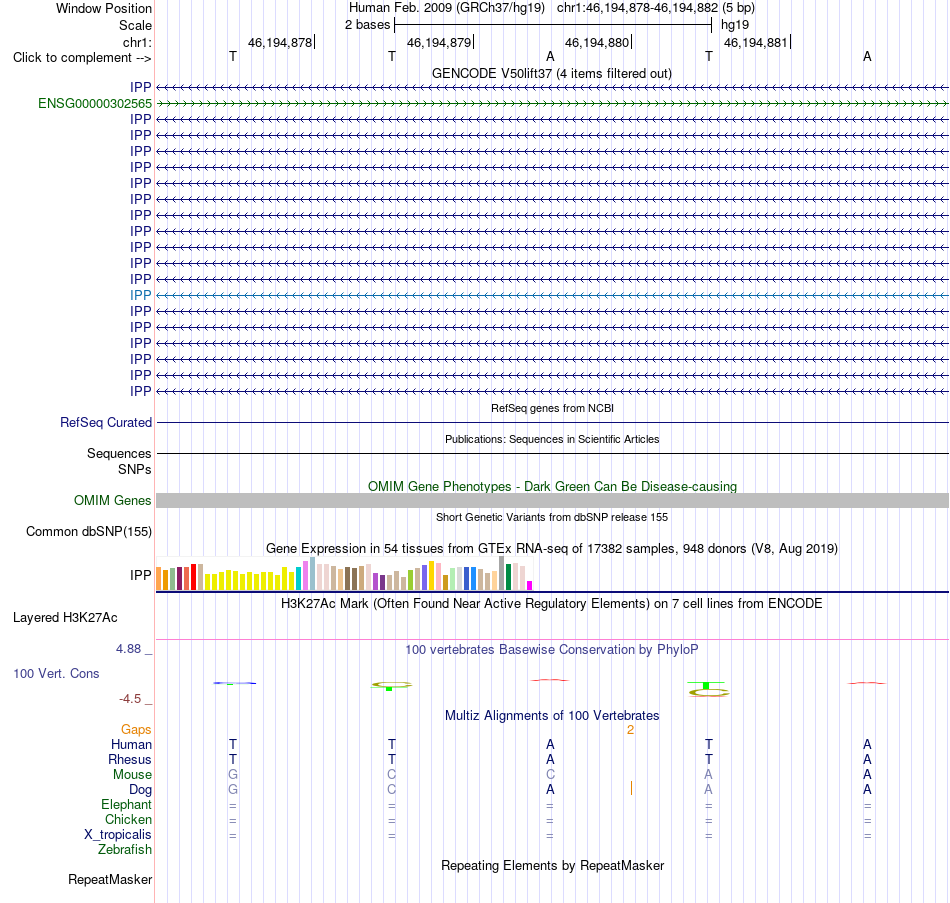This screenshot has width=950, height=903.
Task: Click '100 vertebrates Basewise Conservation by PhyloP' title
Action: [552, 650]
